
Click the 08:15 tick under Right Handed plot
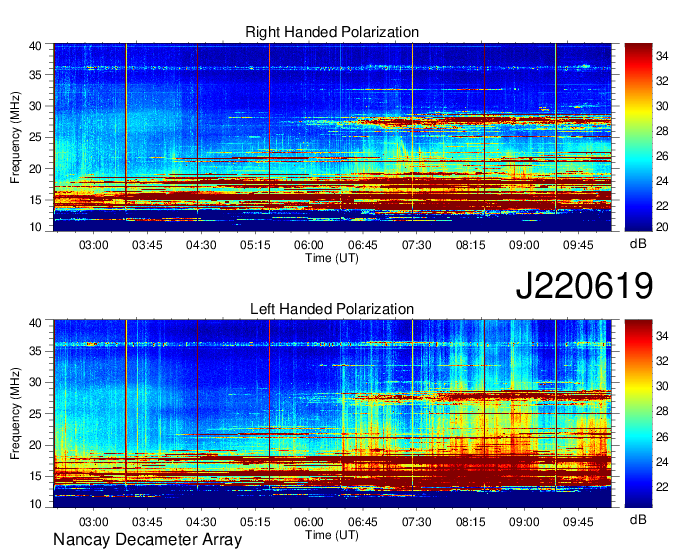tap(471, 245)
